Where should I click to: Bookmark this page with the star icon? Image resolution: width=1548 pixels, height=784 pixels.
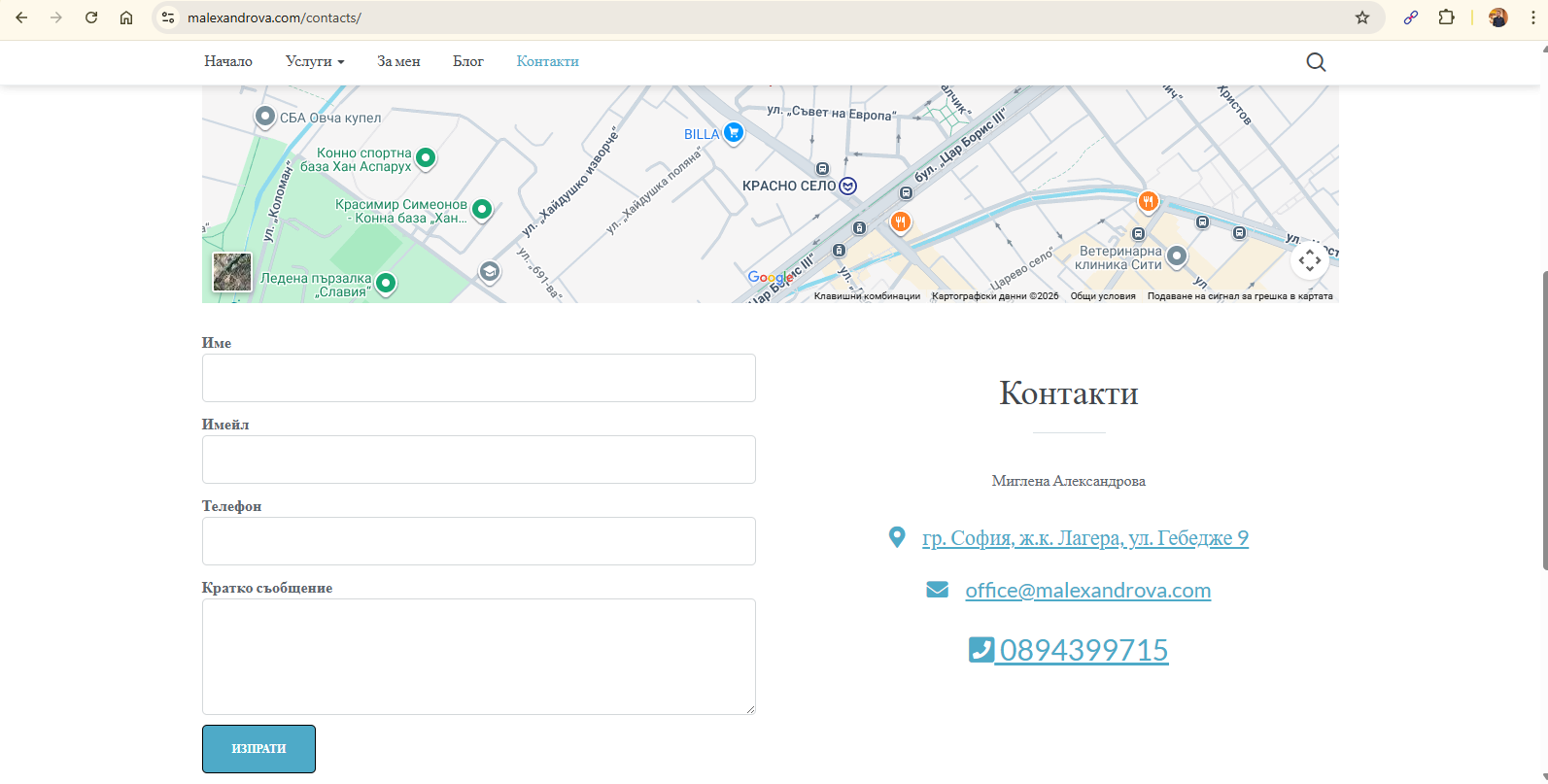click(x=1362, y=17)
